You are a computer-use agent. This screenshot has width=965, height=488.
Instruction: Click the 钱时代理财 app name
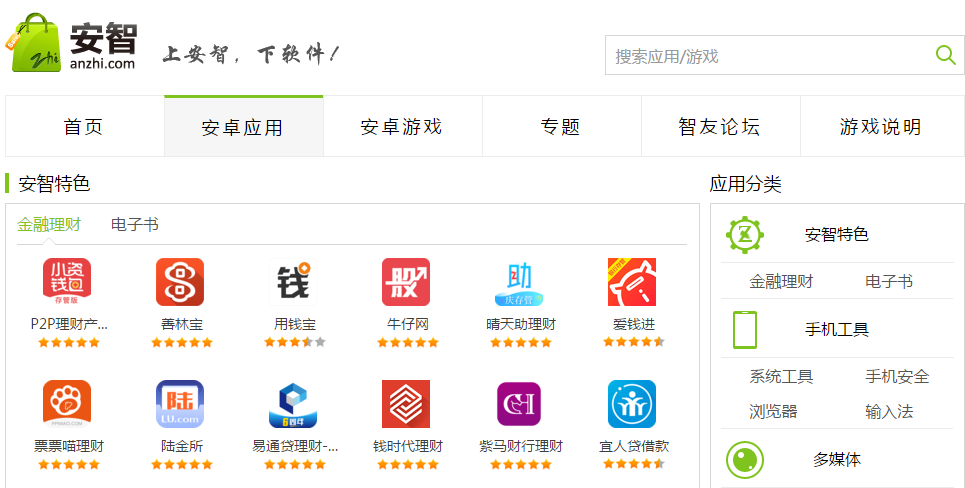point(407,446)
